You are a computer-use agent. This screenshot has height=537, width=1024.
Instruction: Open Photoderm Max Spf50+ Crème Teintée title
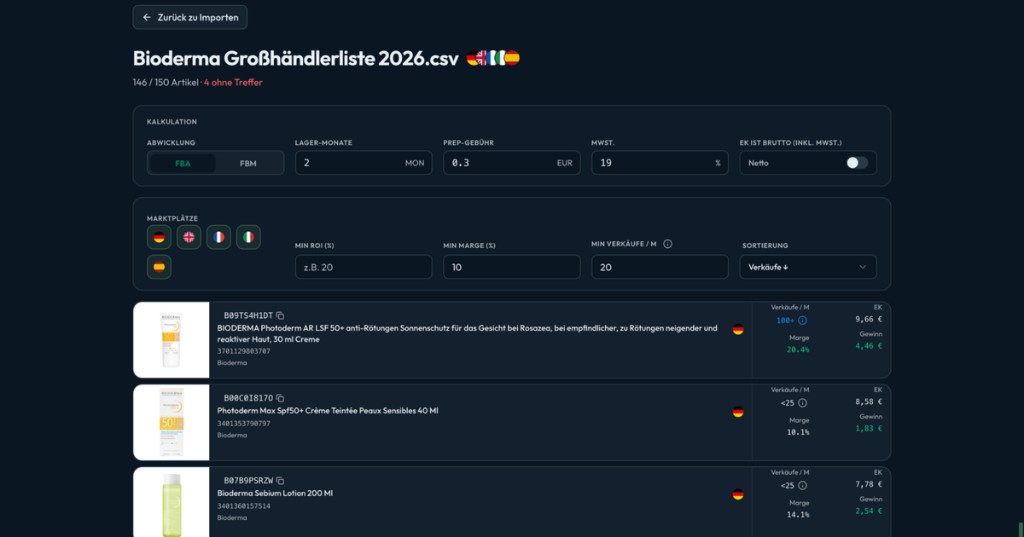point(328,410)
